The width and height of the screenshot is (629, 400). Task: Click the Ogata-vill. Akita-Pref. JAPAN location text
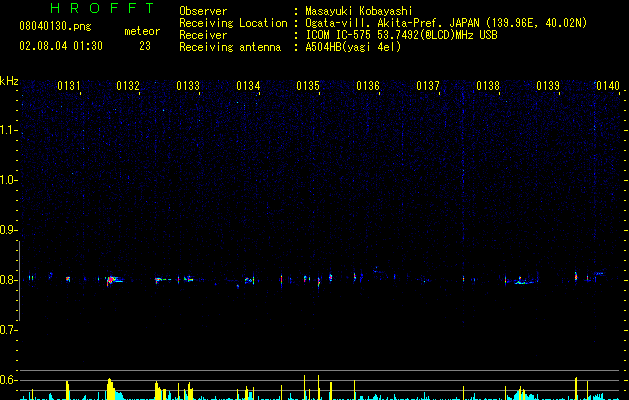click(446, 23)
